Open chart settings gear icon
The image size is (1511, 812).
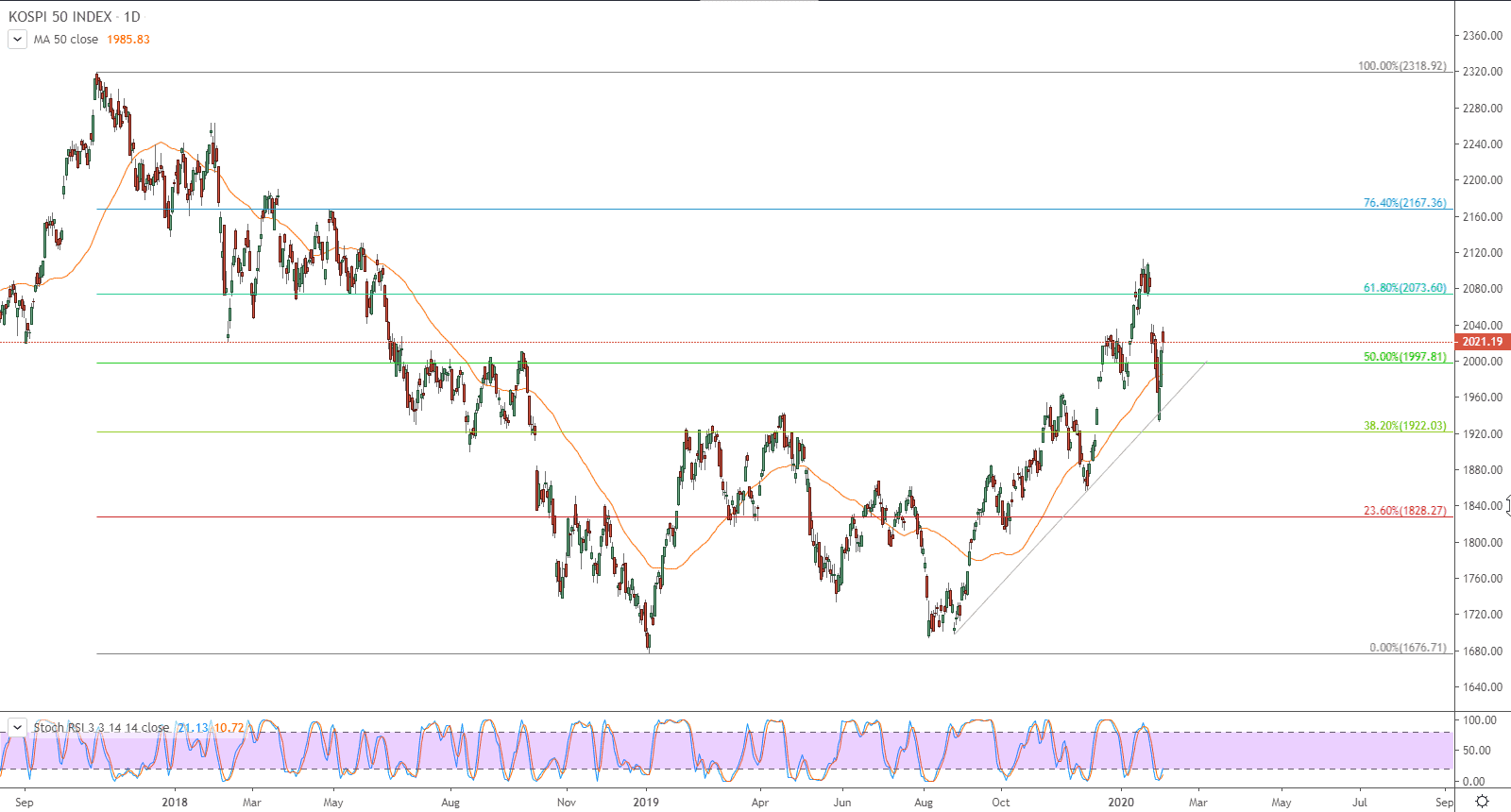click(x=1482, y=802)
